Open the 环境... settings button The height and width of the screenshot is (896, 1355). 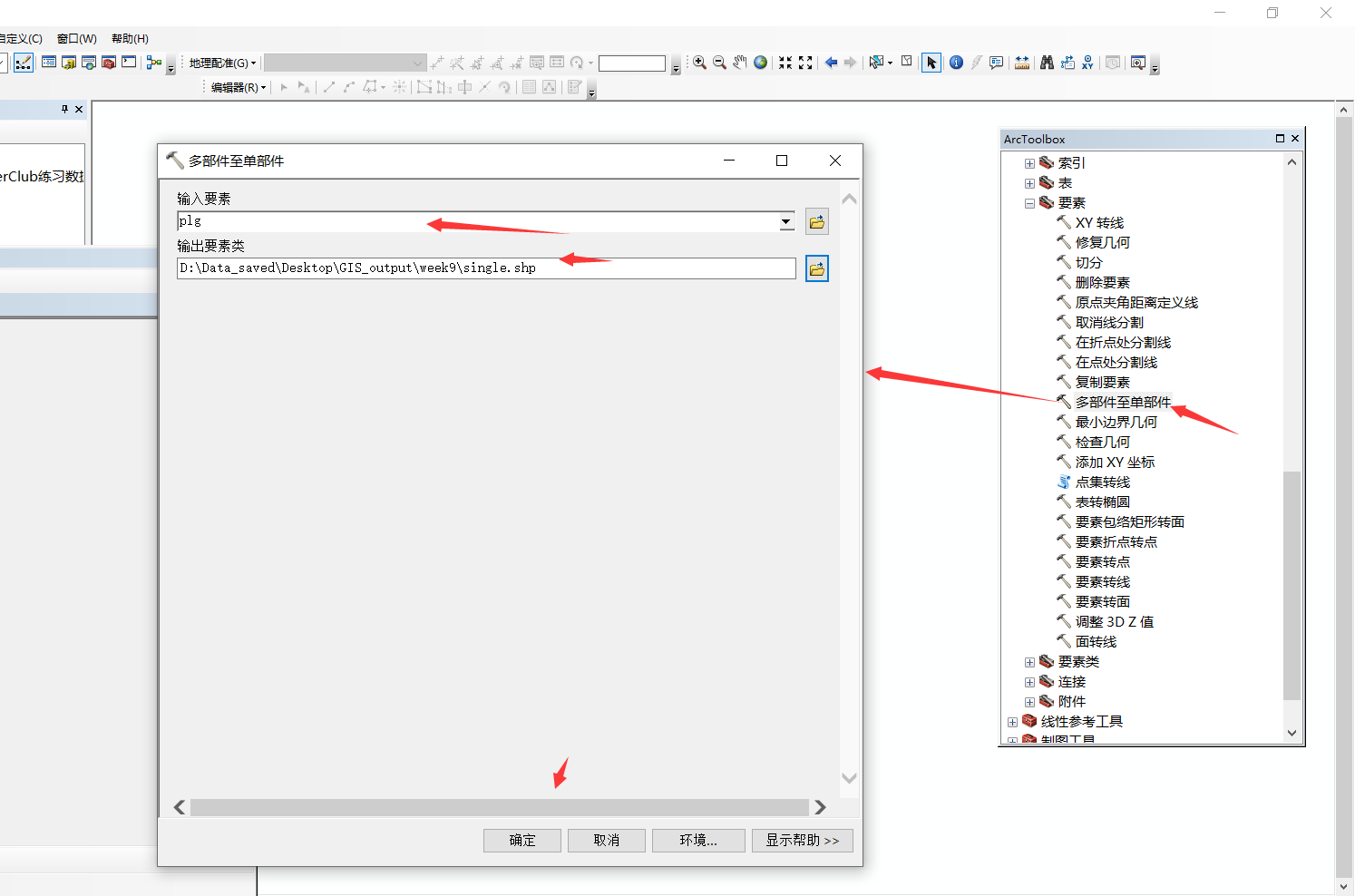tap(698, 840)
